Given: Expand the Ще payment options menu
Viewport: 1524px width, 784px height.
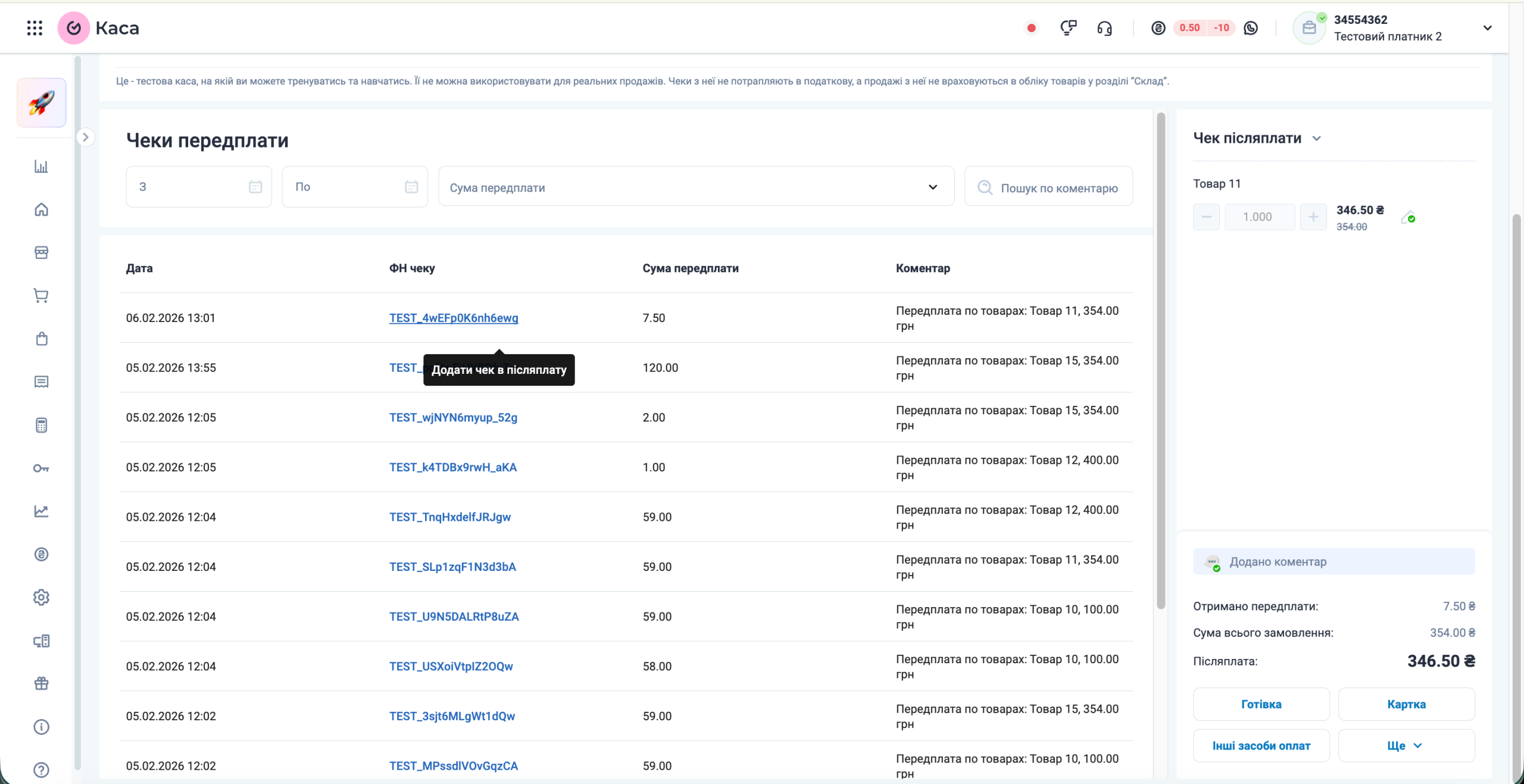Looking at the screenshot, I should click(x=1406, y=746).
